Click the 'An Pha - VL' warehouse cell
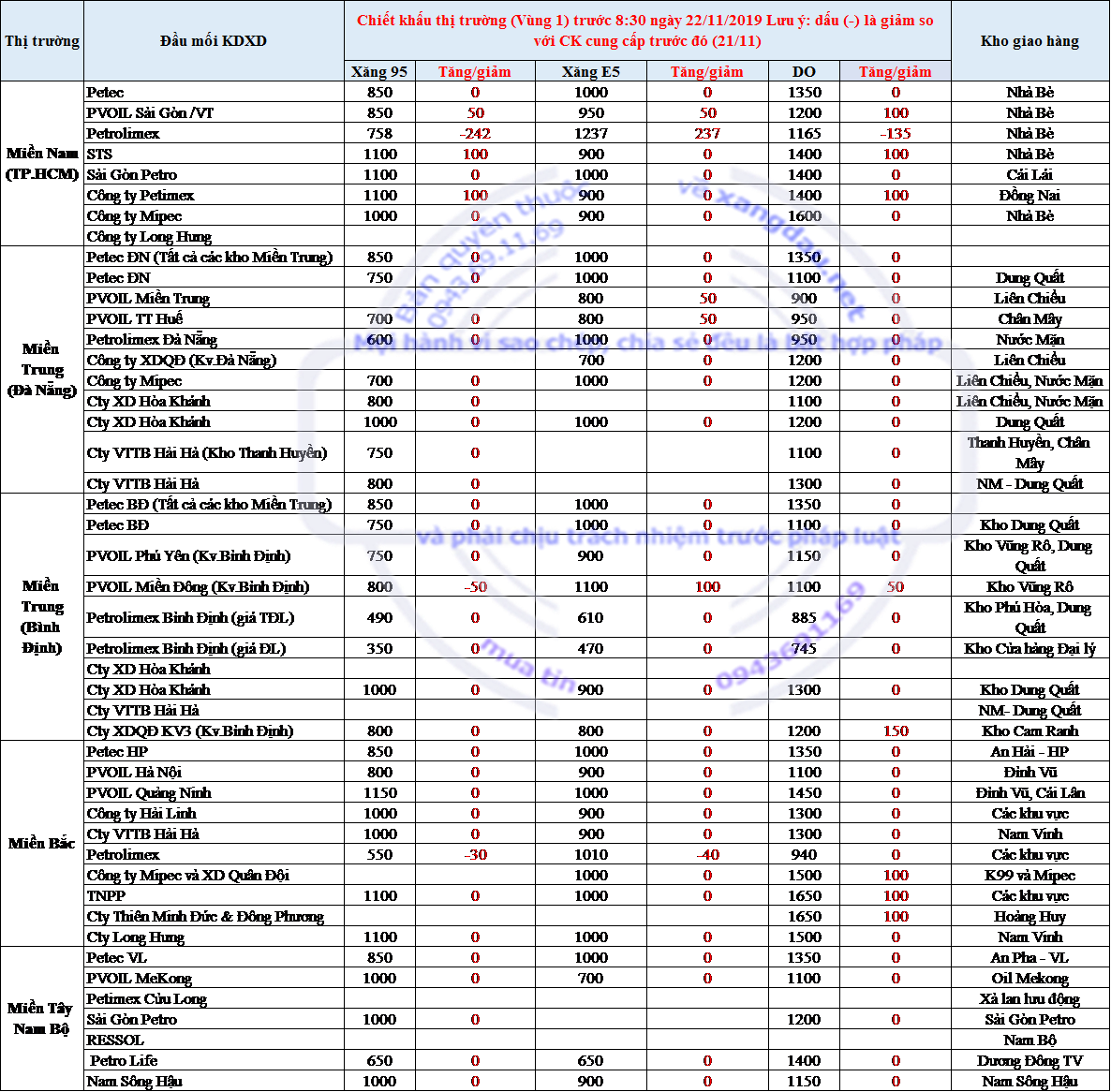The image size is (1111, 1092). (1030, 957)
